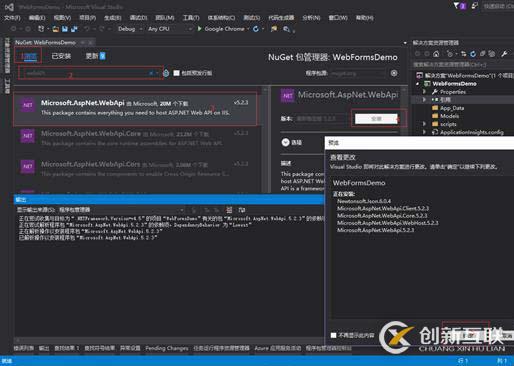Screen dimensions: 514x366
Task: Start debugging with Google Chrome play button
Action: (x=199, y=29)
